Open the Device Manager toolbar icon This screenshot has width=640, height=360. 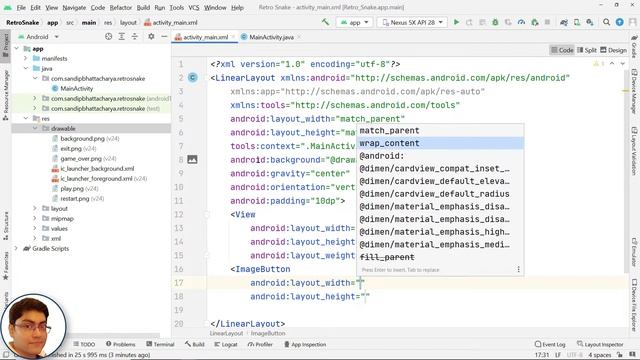tap(577, 22)
